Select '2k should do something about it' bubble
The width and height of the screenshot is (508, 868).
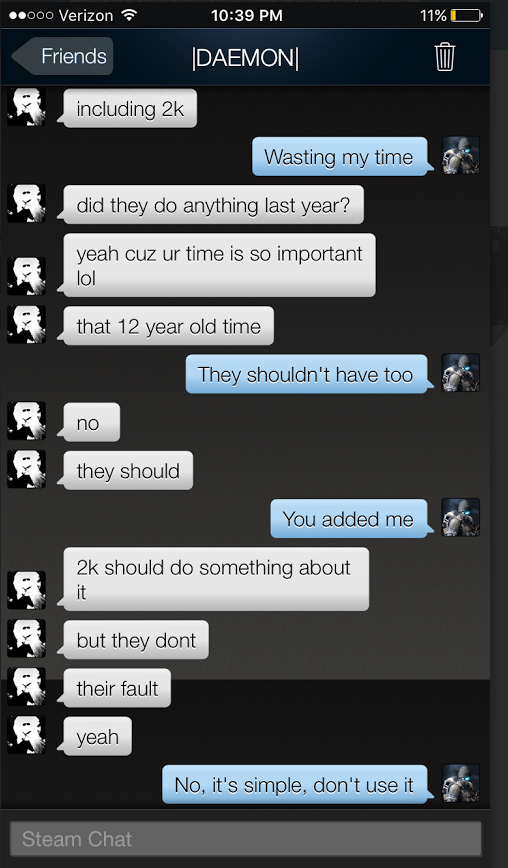216,579
